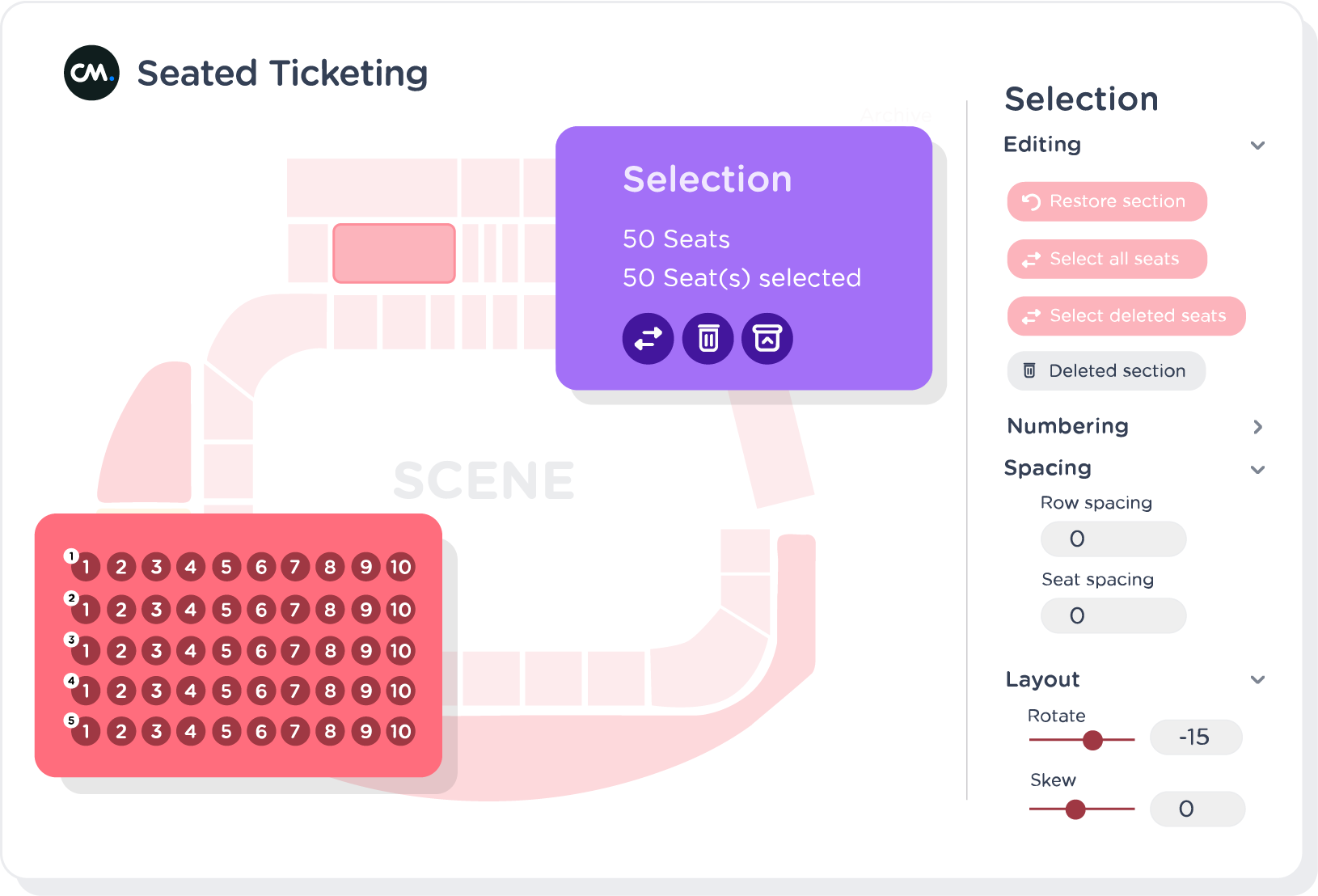1318x896 pixels.
Task: Click the highlighted pink section on venue map
Action: click(x=395, y=253)
